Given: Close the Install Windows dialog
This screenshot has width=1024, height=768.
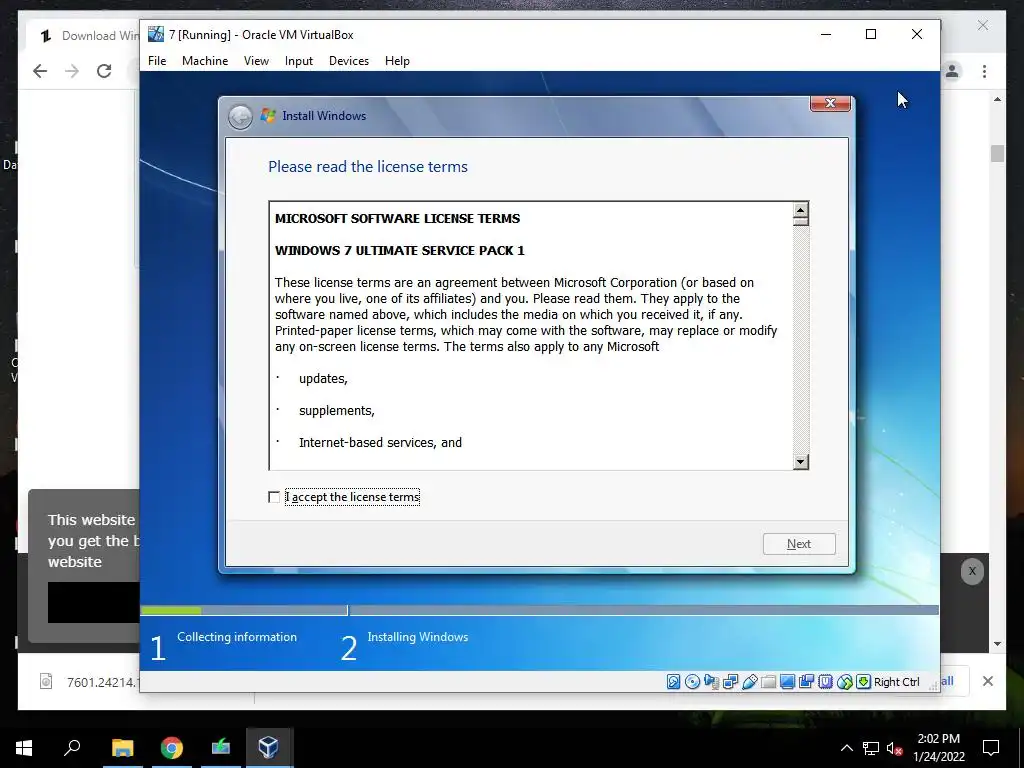Looking at the screenshot, I should (x=830, y=103).
